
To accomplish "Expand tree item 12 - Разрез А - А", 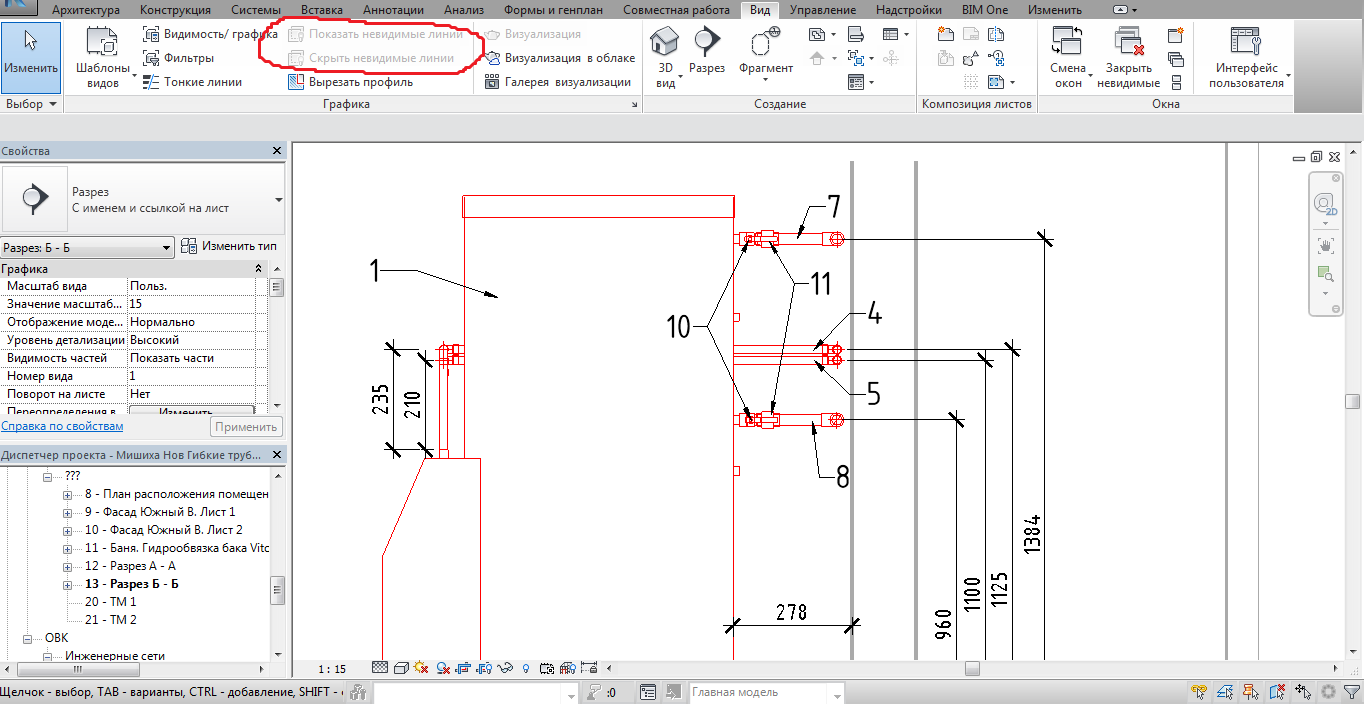I will (x=66, y=566).
